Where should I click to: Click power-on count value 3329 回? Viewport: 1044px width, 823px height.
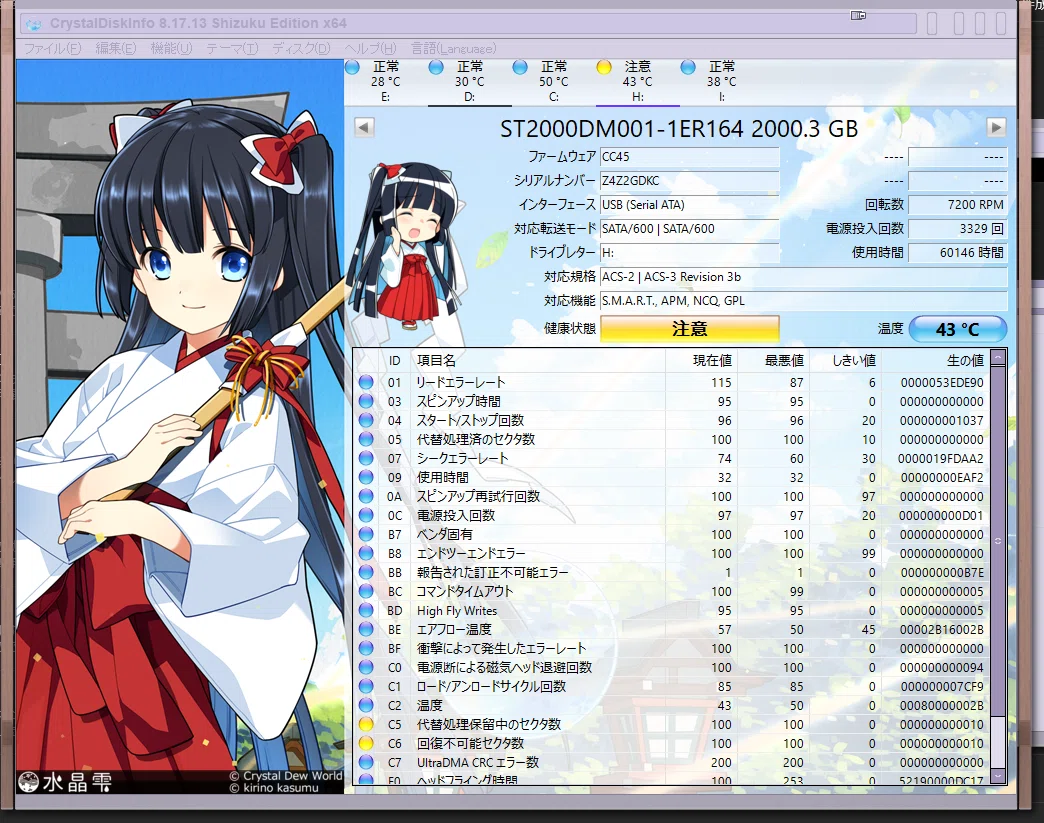957,228
